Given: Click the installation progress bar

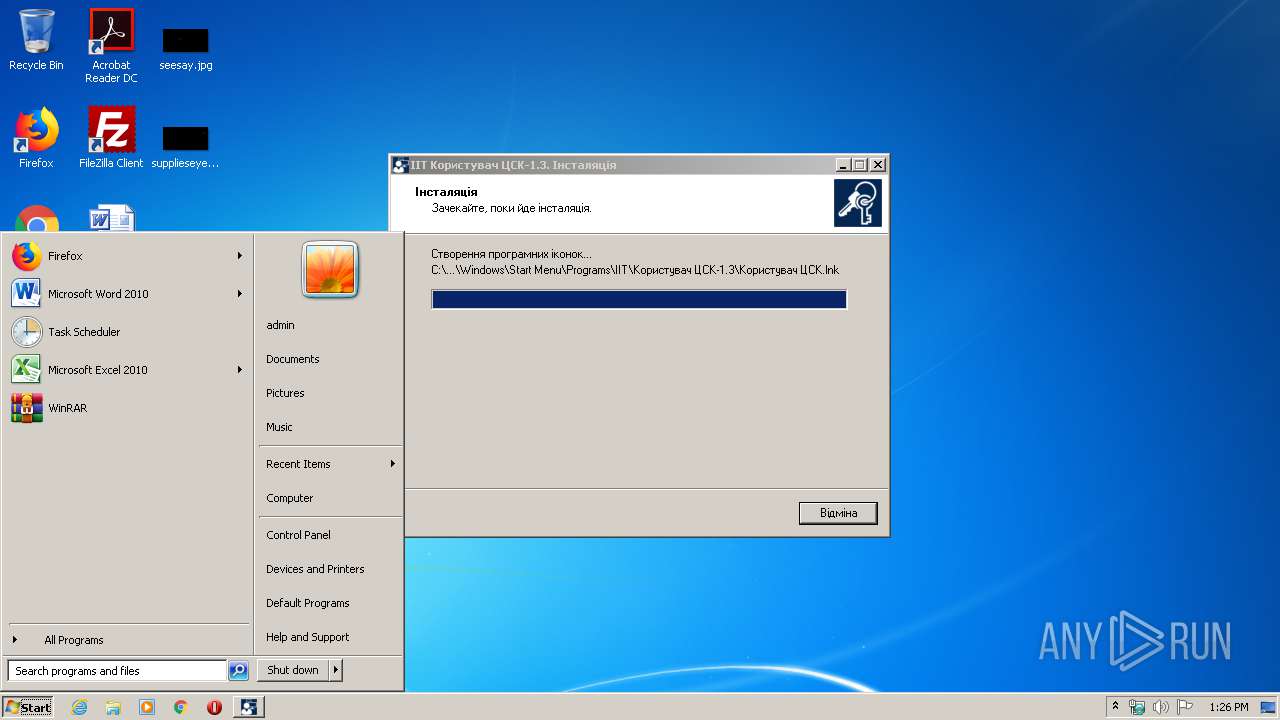Looking at the screenshot, I should [x=639, y=299].
